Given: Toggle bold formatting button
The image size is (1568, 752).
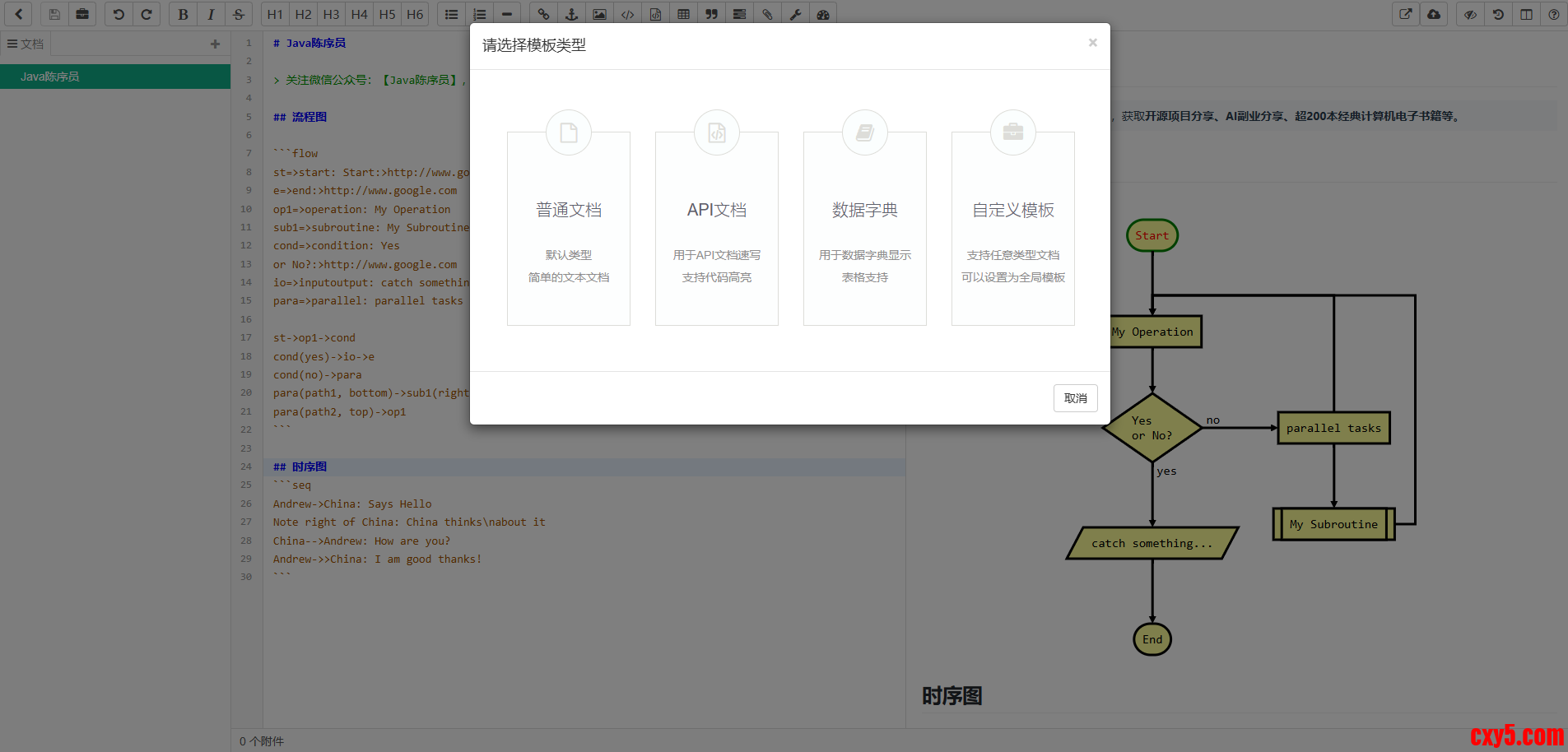Looking at the screenshot, I should click(183, 14).
